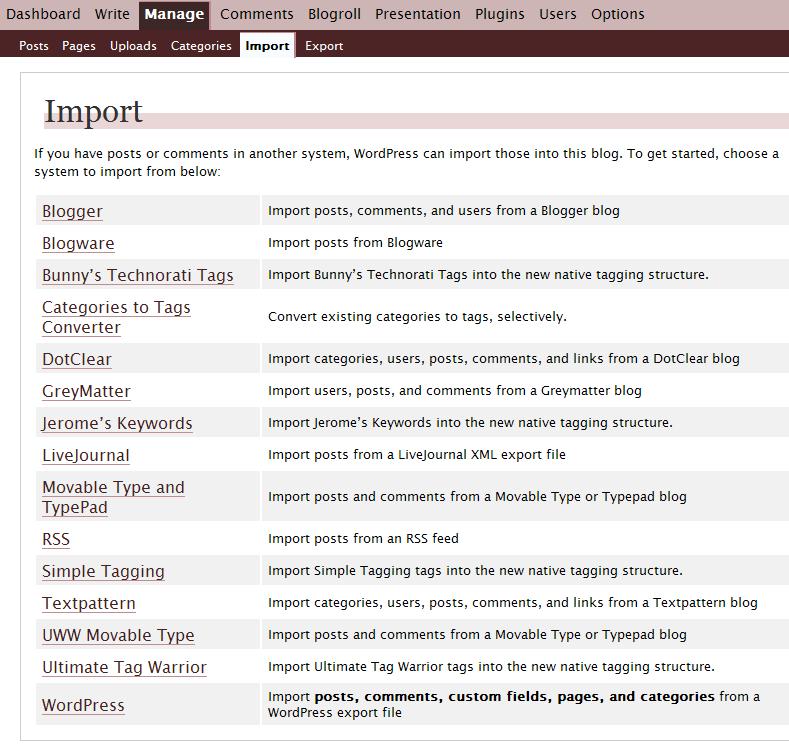The height and width of the screenshot is (750, 789).
Task: Open the Plugins menu
Action: point(500,14)
